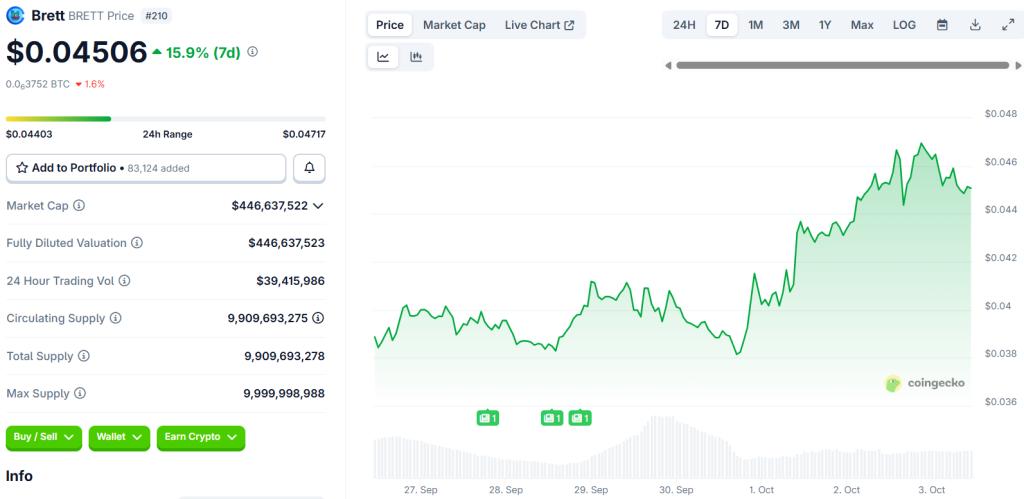Open the Wallet dropdown
The height and width of the screenshot is (499, 1024).
119,437
